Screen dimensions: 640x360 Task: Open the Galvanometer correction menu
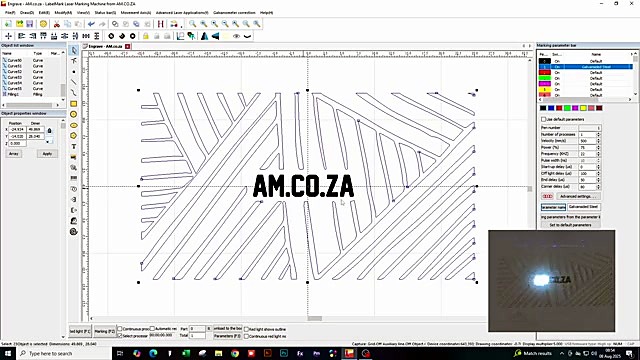click(x=234, y=13)
